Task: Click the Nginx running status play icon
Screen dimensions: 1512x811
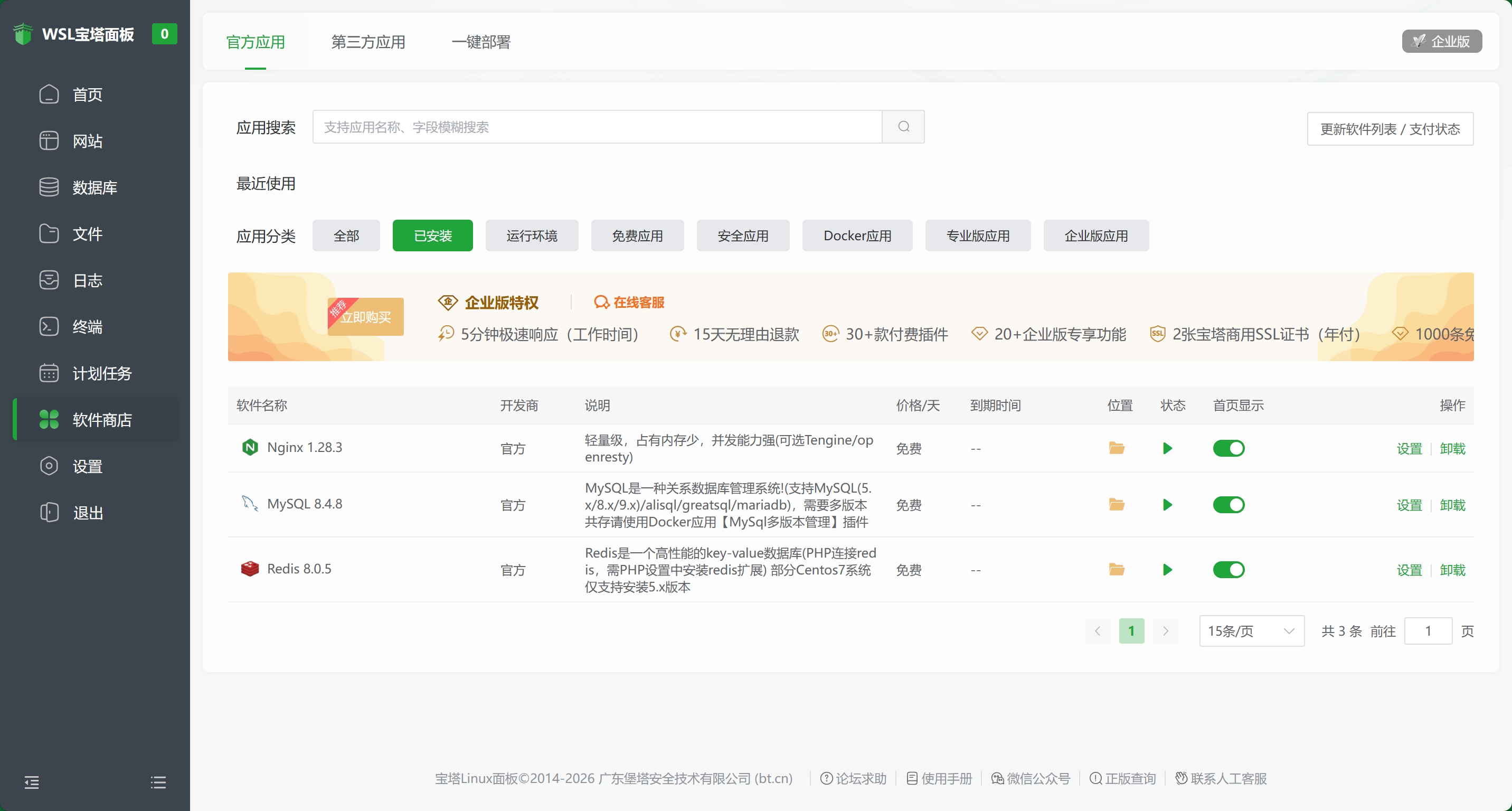Action: click(x=1167, y=448)
